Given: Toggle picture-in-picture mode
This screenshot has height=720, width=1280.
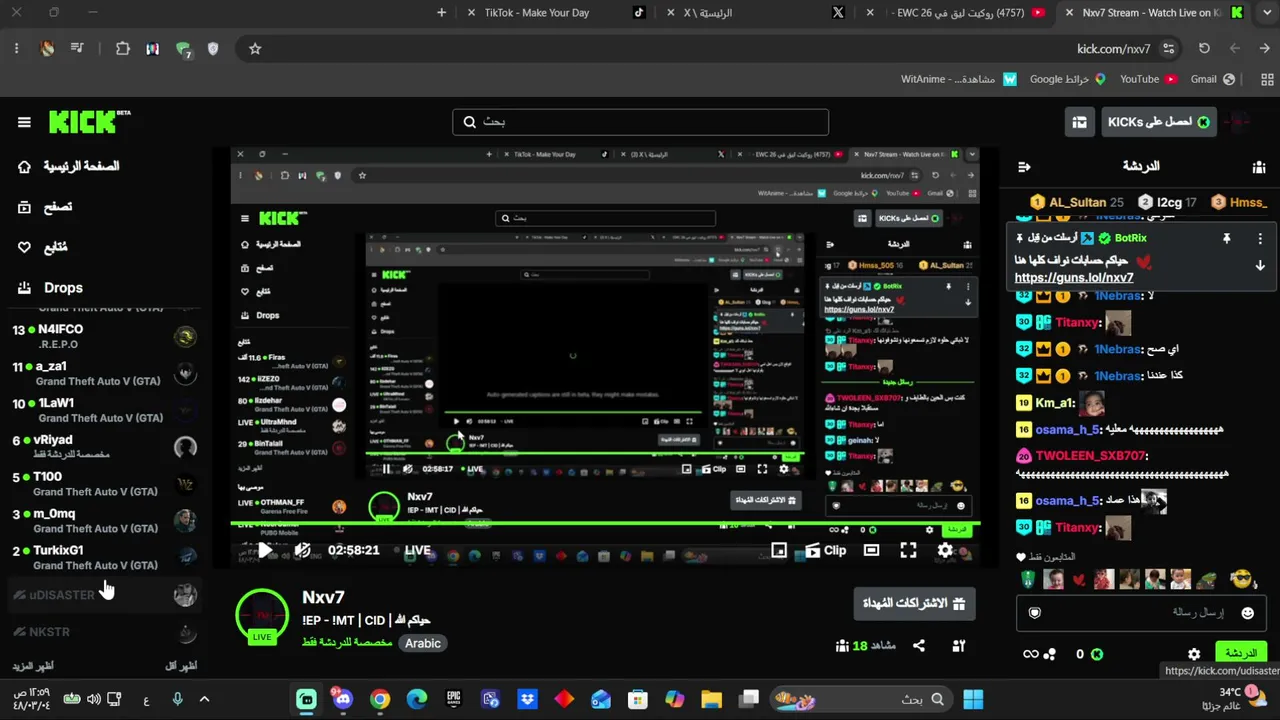Looking at the screenshot, I should coord(778,550).
